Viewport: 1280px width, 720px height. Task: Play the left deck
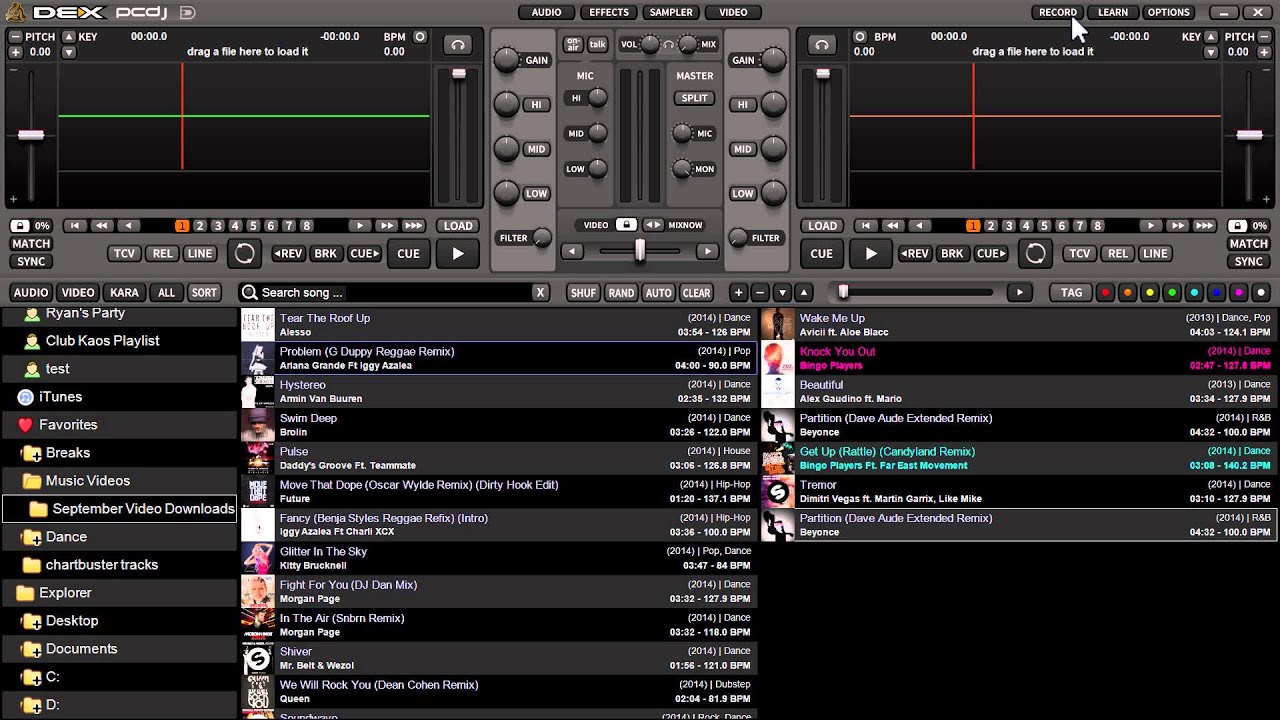point(458,254)
